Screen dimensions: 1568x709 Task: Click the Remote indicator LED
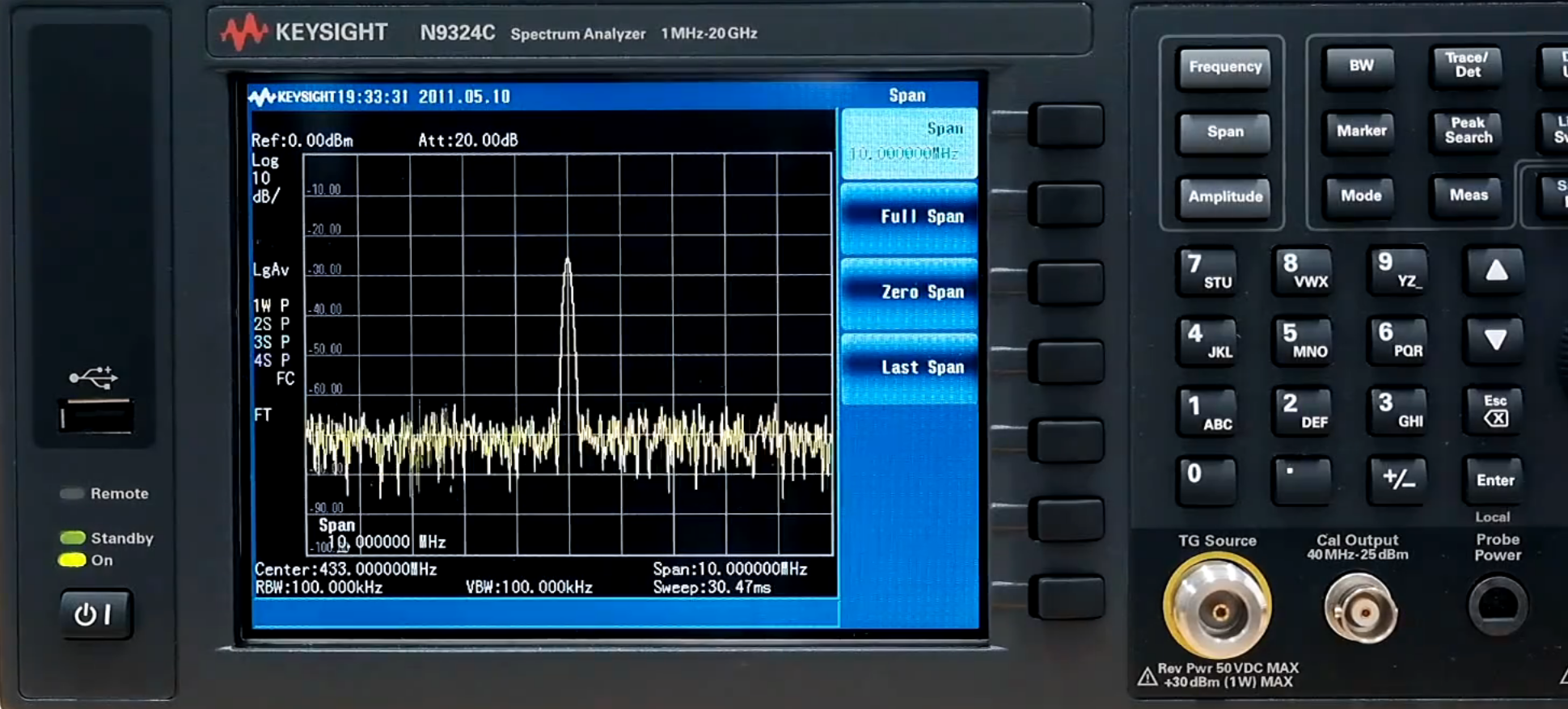point(72,494)
